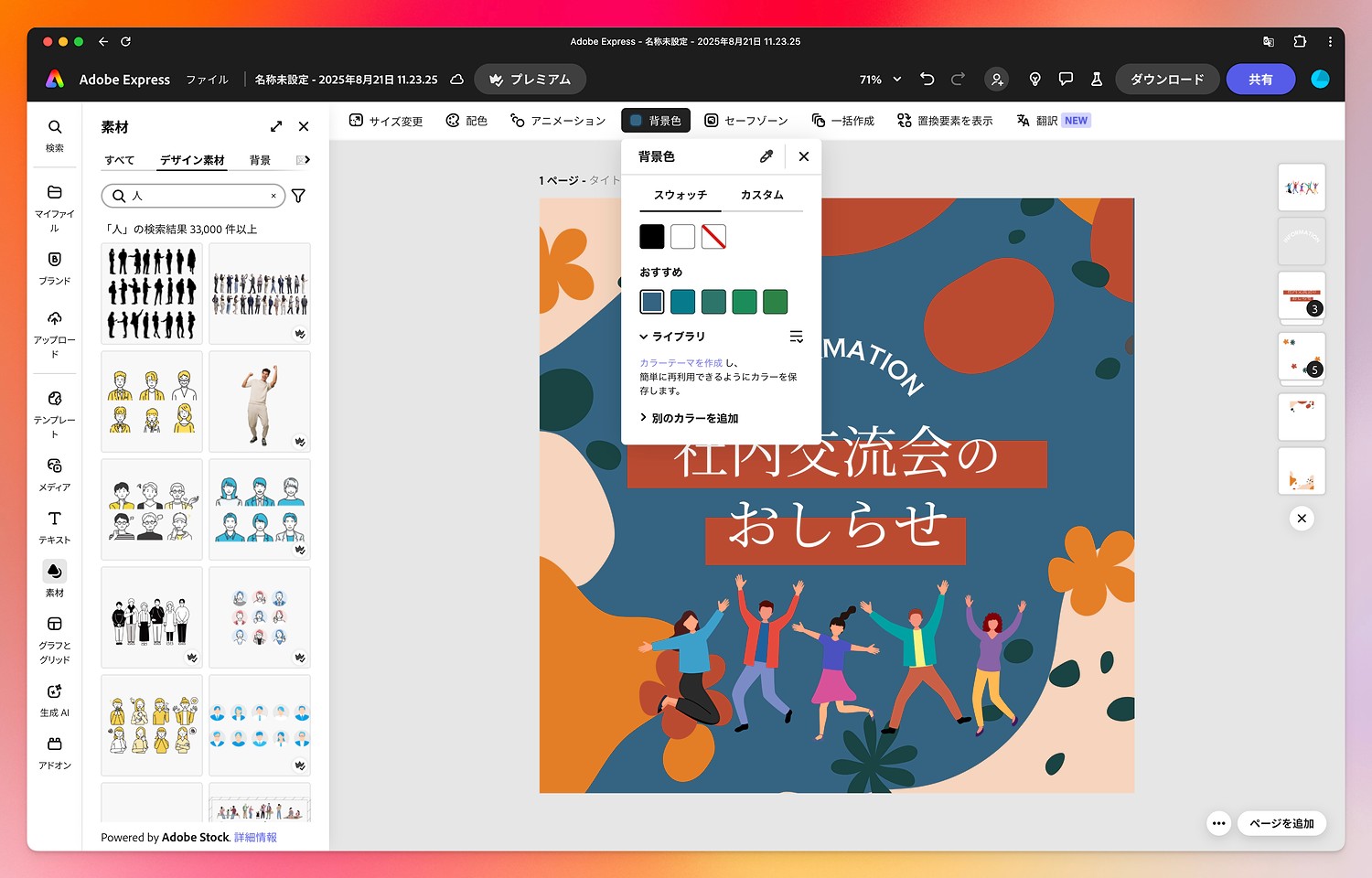
Task: Open the filter icon next to search
Action: tap(298, 196)
